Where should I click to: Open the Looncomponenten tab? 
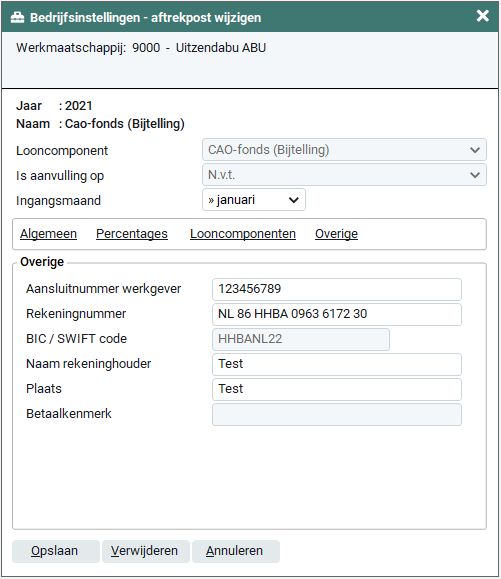tap(243, 234)
